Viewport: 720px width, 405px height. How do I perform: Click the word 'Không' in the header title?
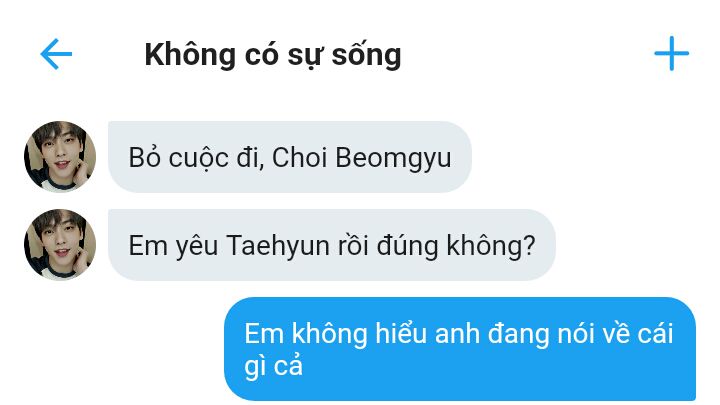click(x=190, y=55)
